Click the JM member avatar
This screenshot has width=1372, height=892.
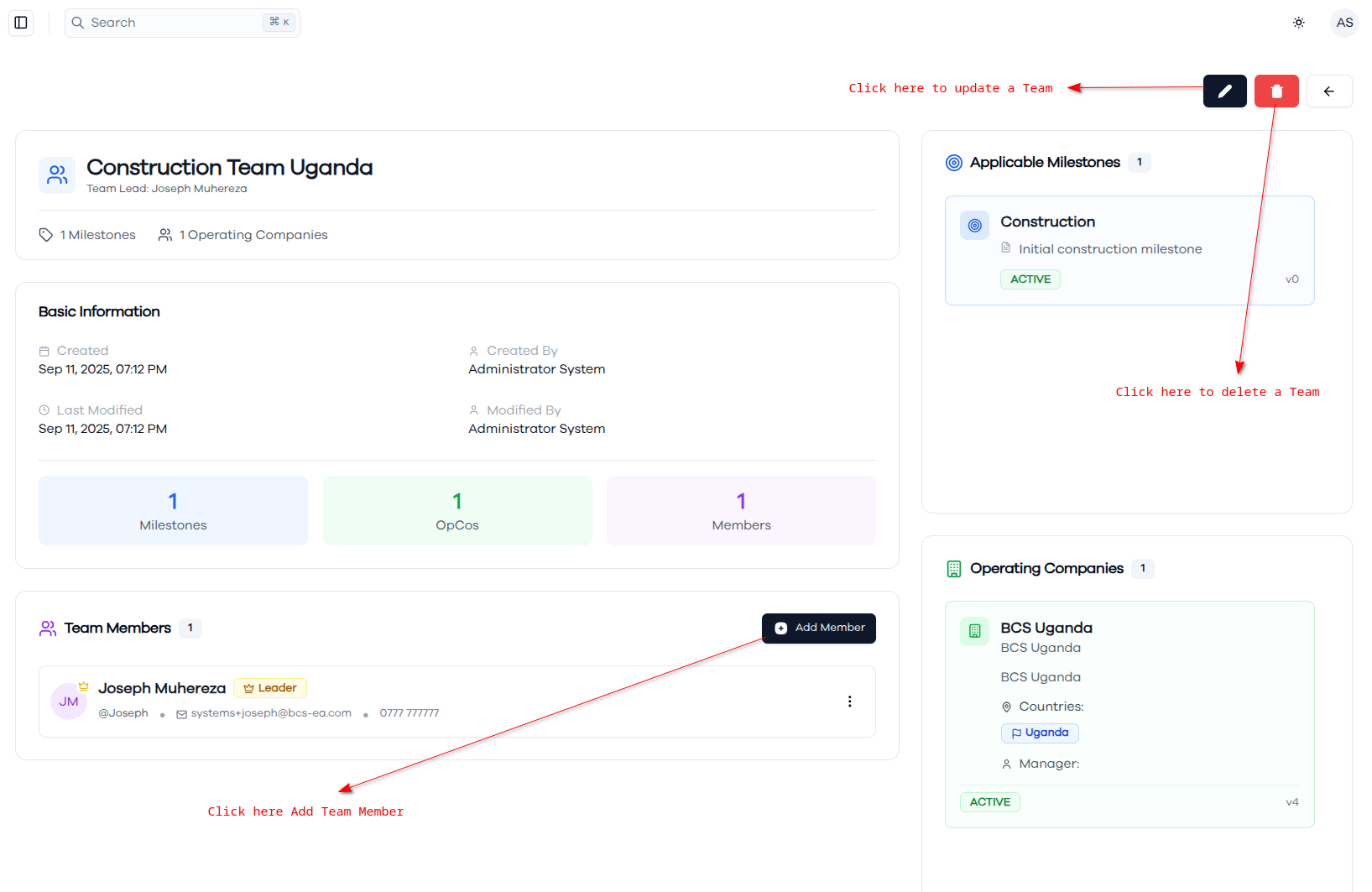pyautogui.click(x=69, y=702)
